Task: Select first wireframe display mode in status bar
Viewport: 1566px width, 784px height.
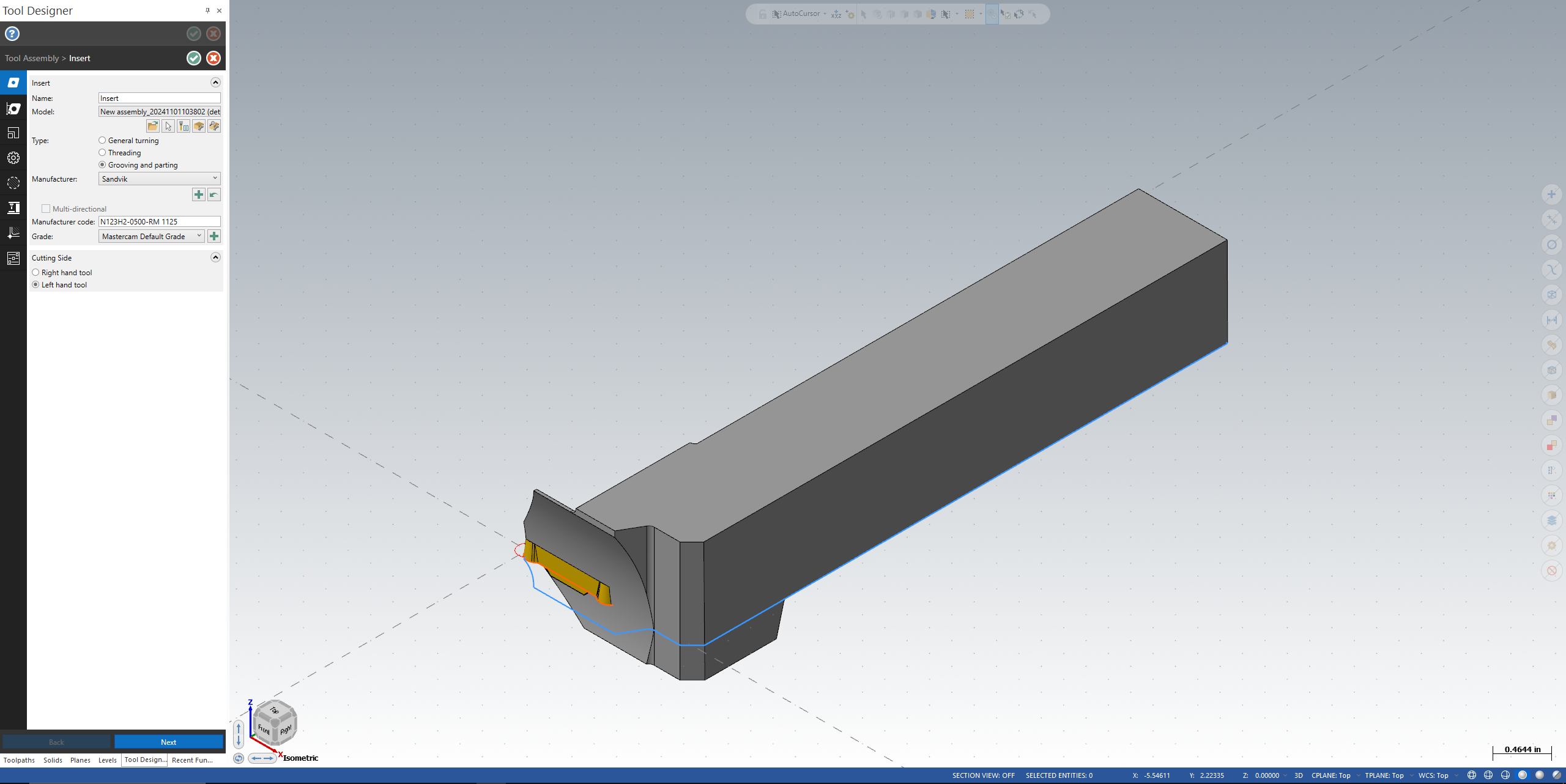Action: 1472,775
